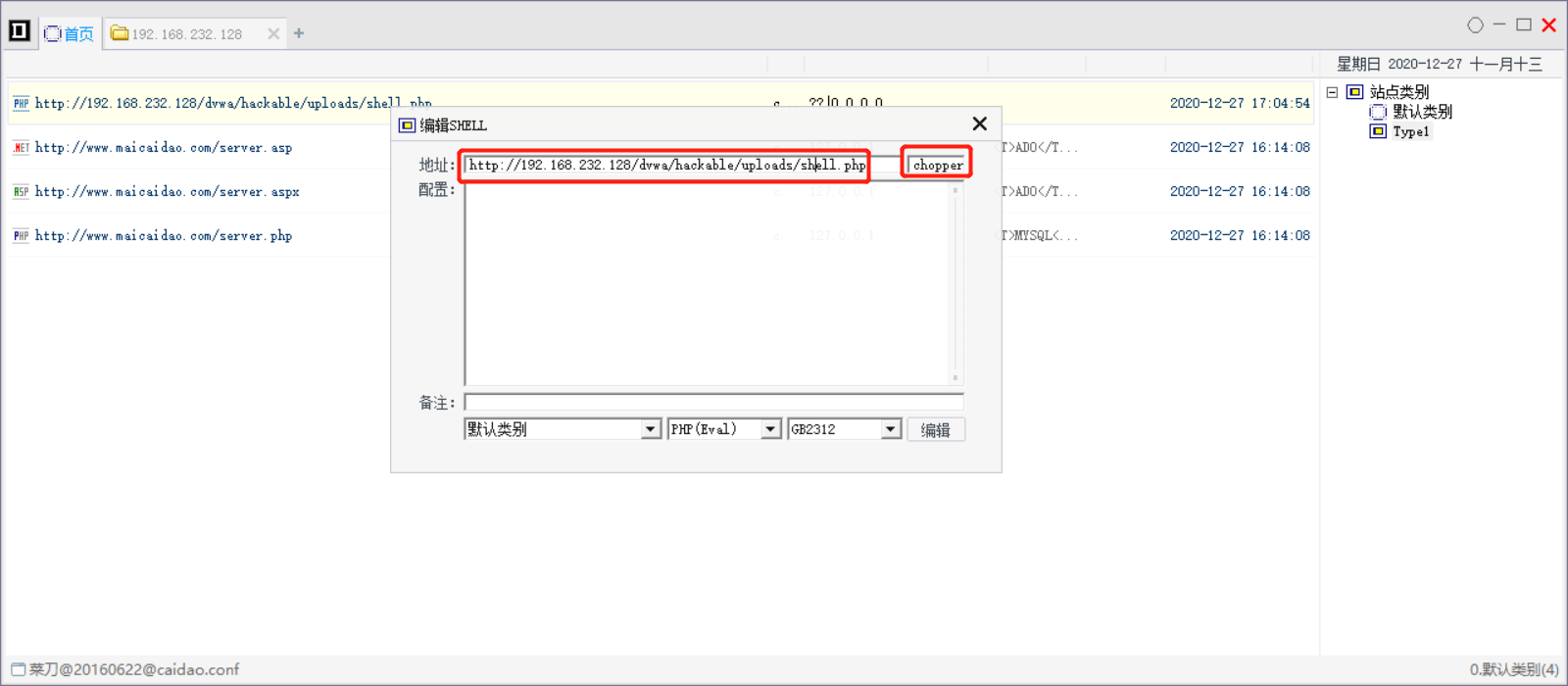
Task: Select 站点类别 in the category tree
Action: tap(1399, 92)
